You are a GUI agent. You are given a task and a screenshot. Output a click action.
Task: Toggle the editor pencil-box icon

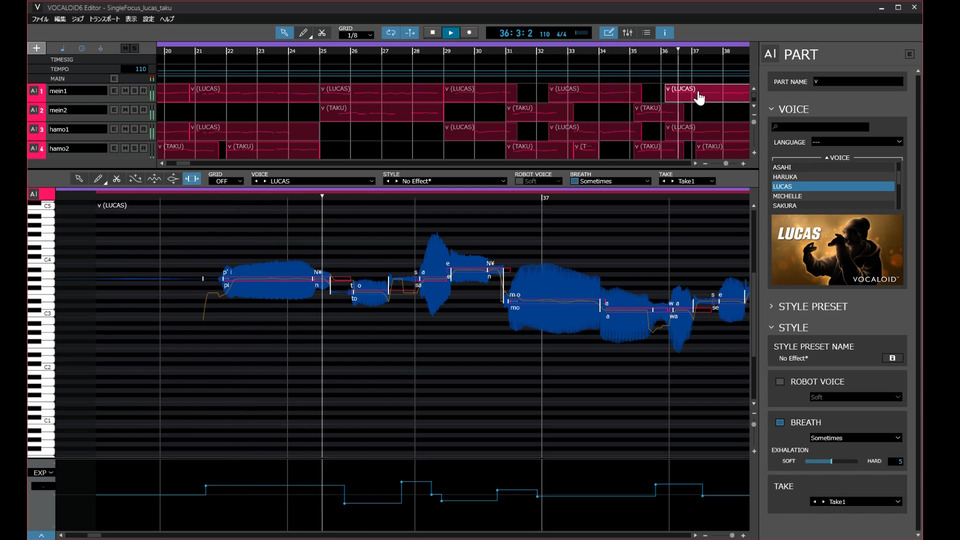609,32
